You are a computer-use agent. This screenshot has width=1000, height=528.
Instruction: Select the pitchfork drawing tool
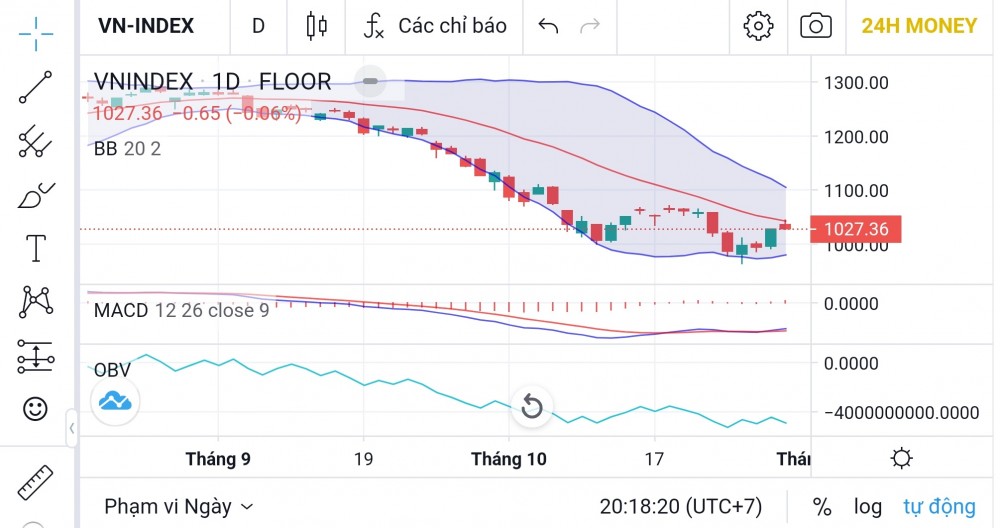(36, 142)
